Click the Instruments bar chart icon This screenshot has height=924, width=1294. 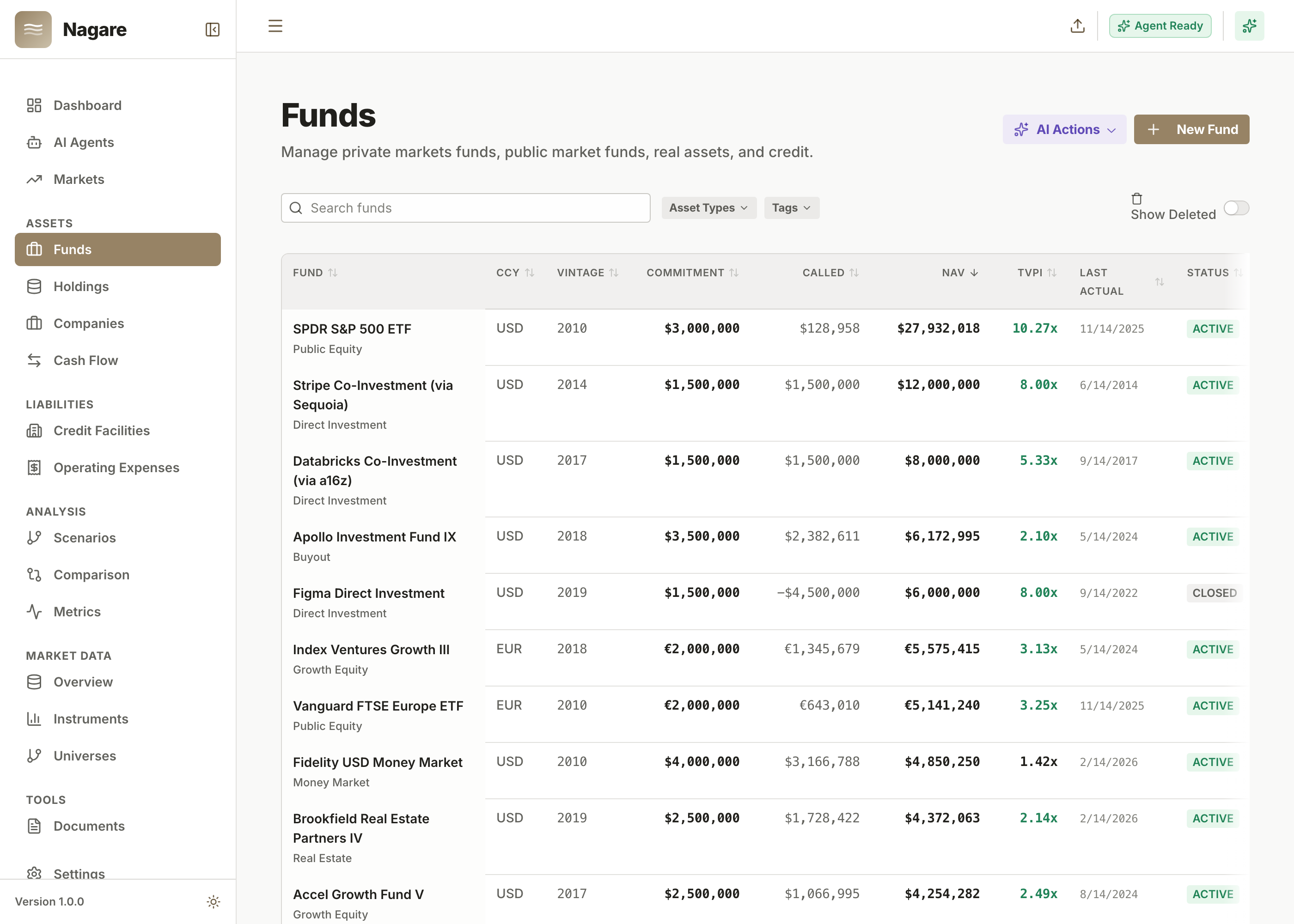[34, 718]
